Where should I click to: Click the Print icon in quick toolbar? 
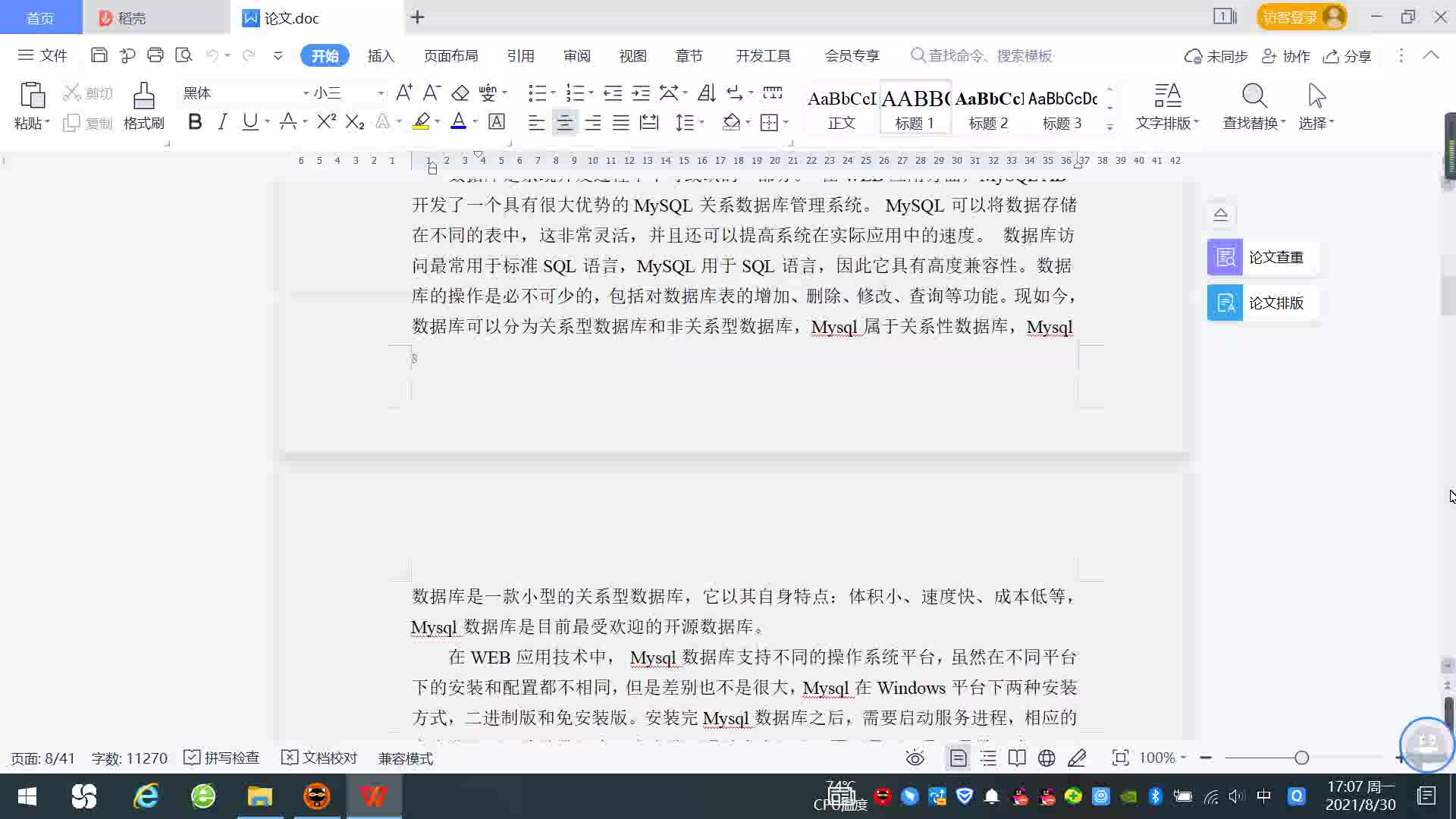(155, 55)
